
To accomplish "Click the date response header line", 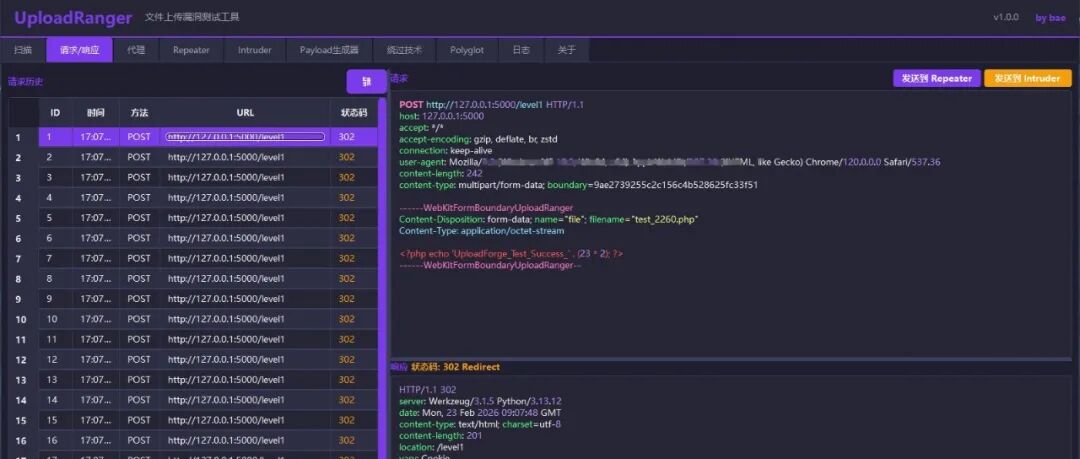I will (x=480, y=413).
